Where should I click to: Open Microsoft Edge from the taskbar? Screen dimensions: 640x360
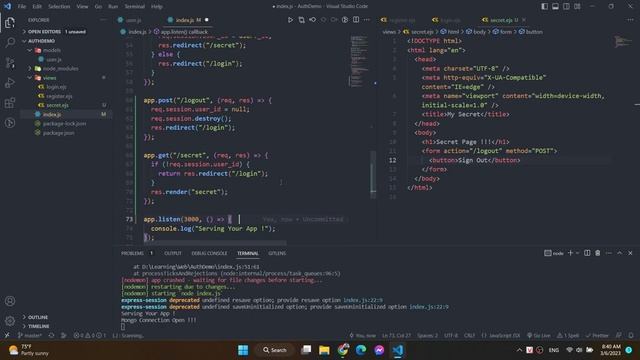[x=361, y=350]
